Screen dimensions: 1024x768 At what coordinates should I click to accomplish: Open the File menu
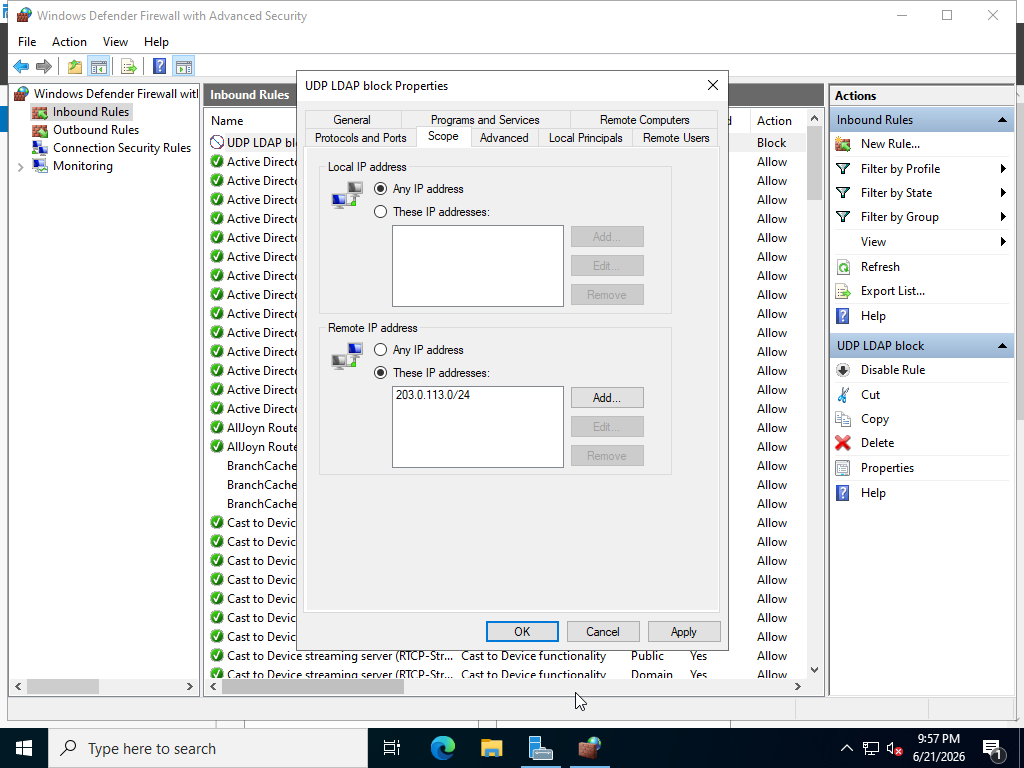(x=27, y=42)
